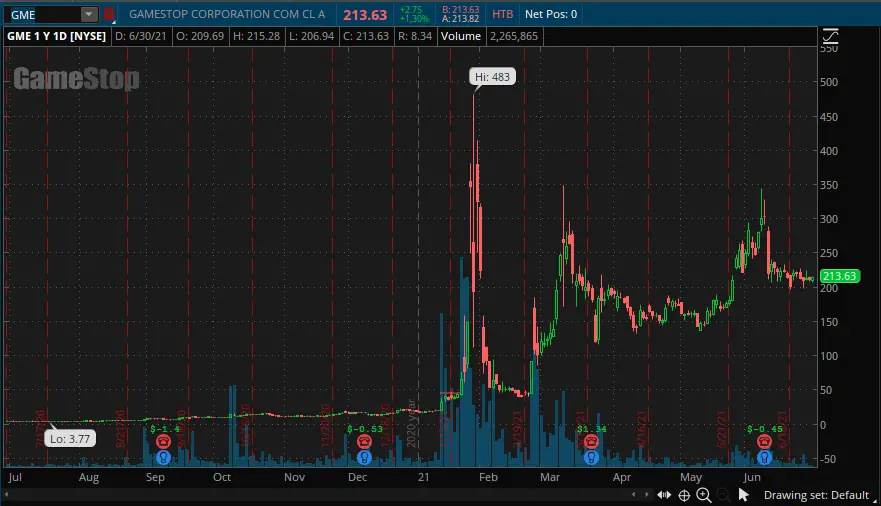Click the expand/compress time axis icon
881x506 pixels.
tap(664, 495)
